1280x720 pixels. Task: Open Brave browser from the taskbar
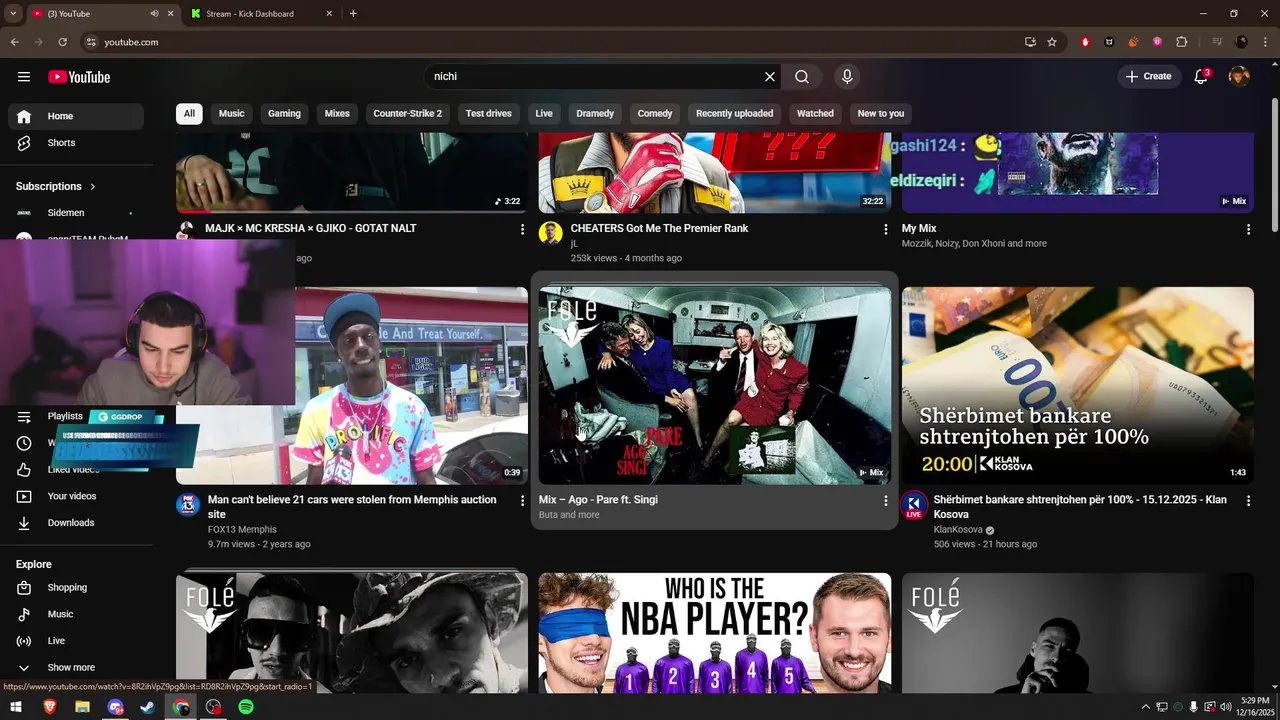[x=50, y=707]
